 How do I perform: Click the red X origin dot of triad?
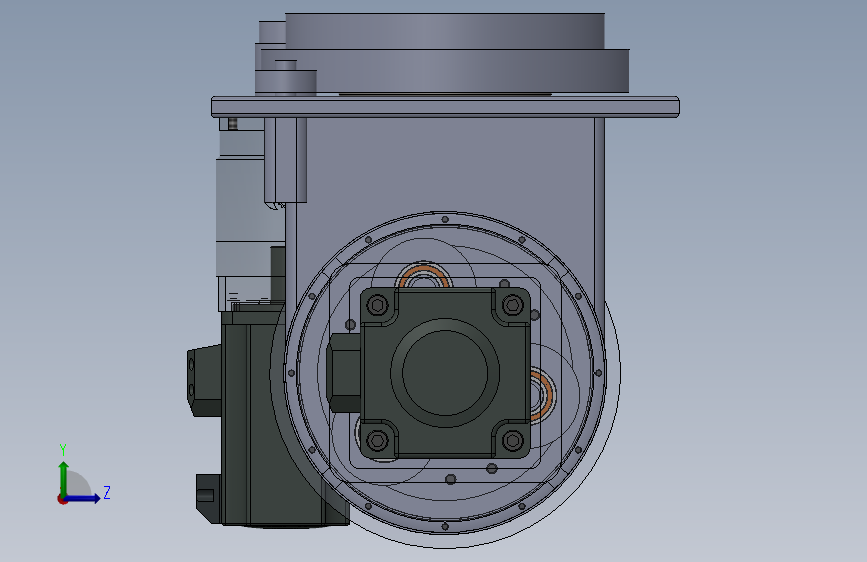tap(62, 499)
